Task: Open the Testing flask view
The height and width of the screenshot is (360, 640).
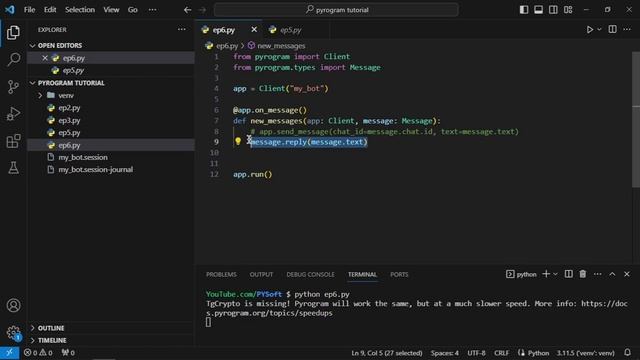Action: 13,167
